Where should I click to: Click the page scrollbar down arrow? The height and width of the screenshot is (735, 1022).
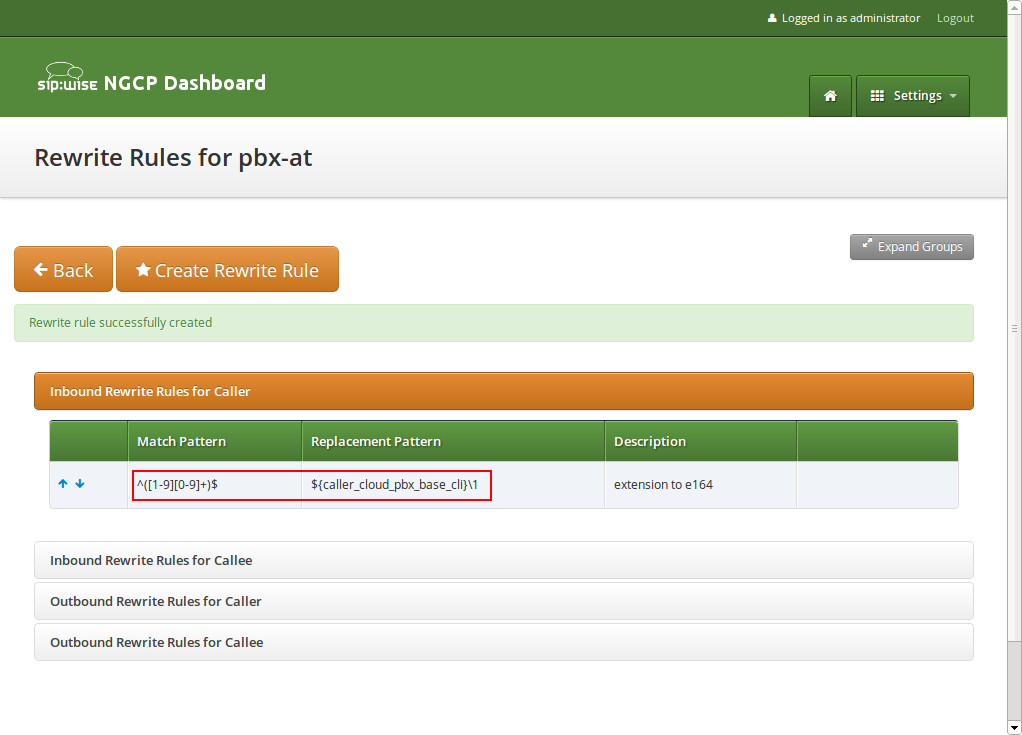(x=1014, y=727)
